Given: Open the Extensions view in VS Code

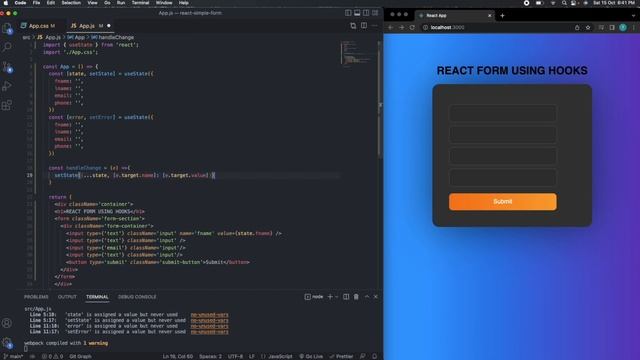Looking at the screenshot, I should pyautogui.click(x=7, y=105).
